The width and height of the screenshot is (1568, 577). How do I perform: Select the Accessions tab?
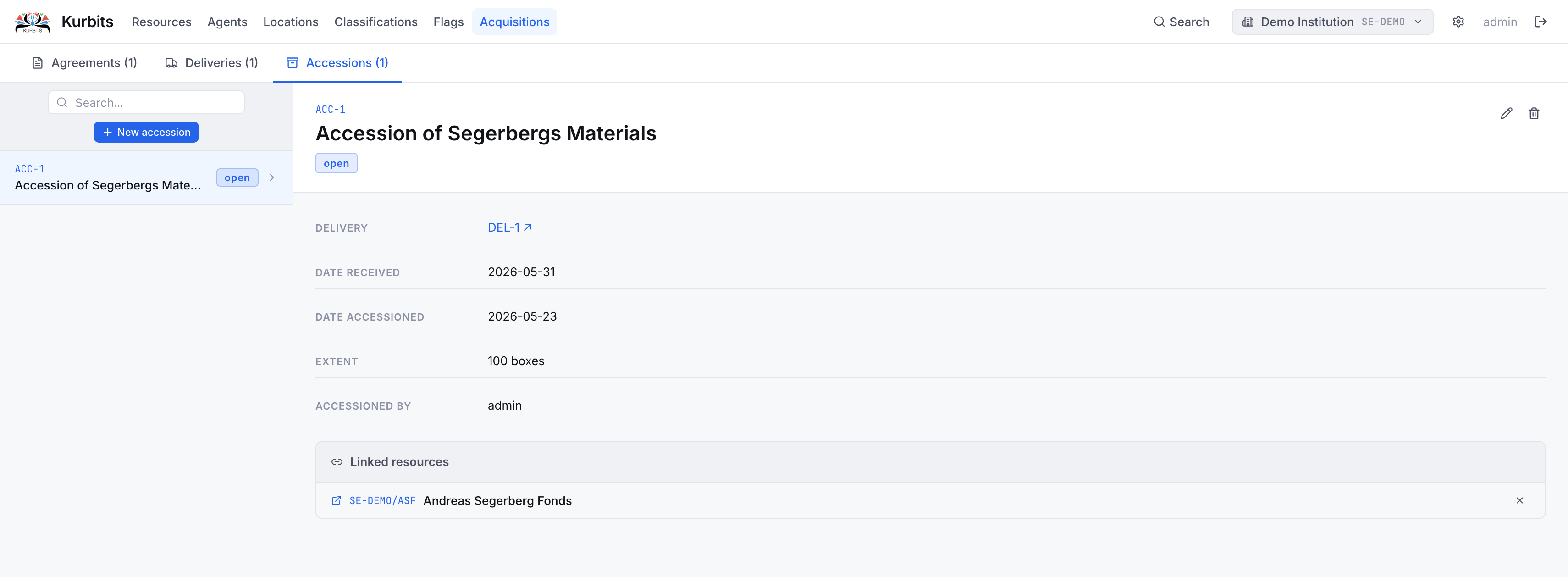coord(337,63)
